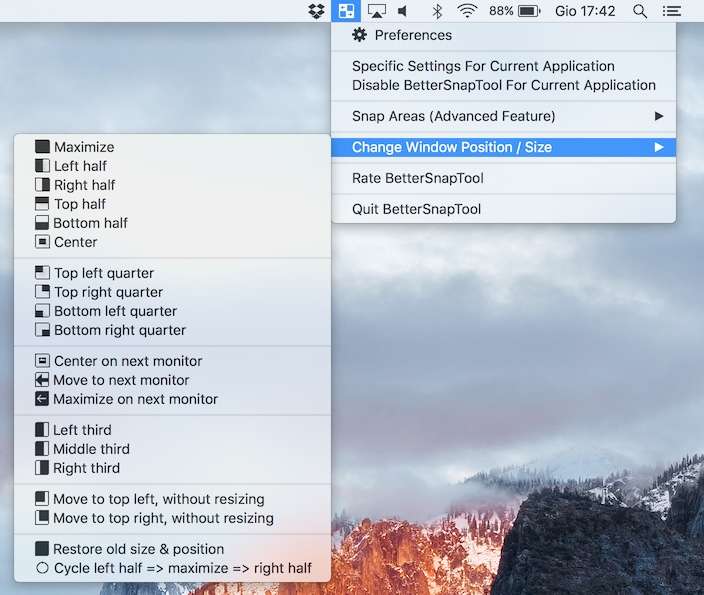Open Notification Center list icon
704x595 pixels.
coord(672,11)
